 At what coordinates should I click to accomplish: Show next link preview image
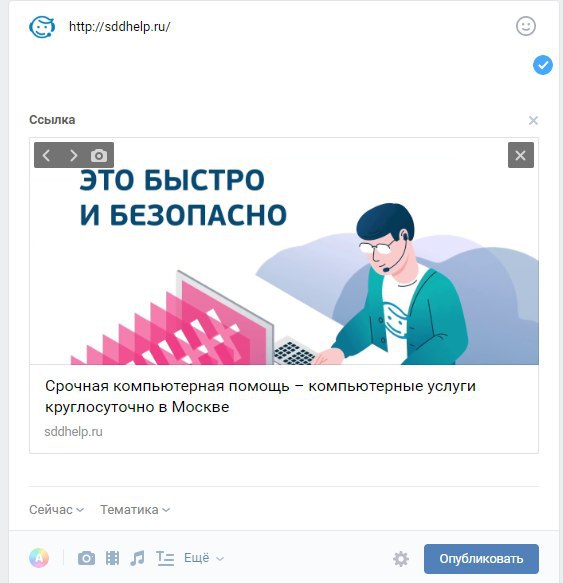pos(74,155)
